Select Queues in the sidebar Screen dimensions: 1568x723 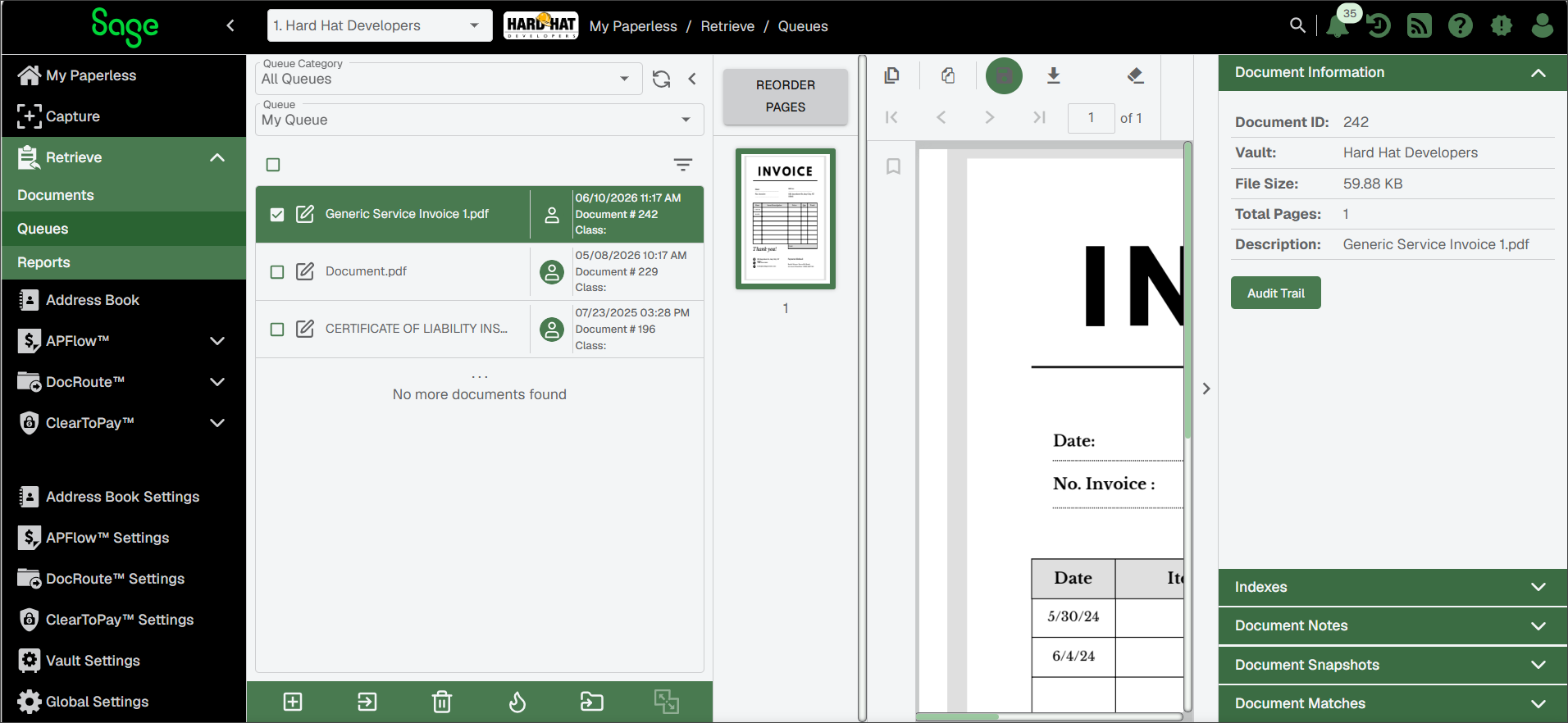tap(124, 229)
